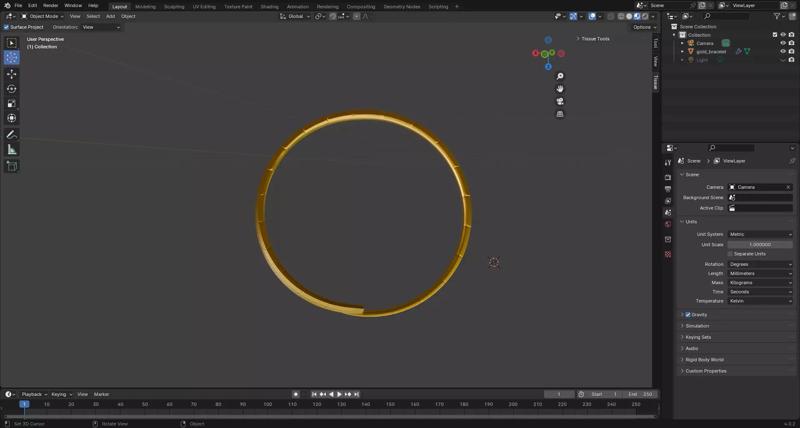Screen dimensions: 800x428
Task: Open the Tool properties tab icon
Action: click(x=668, y=162)
